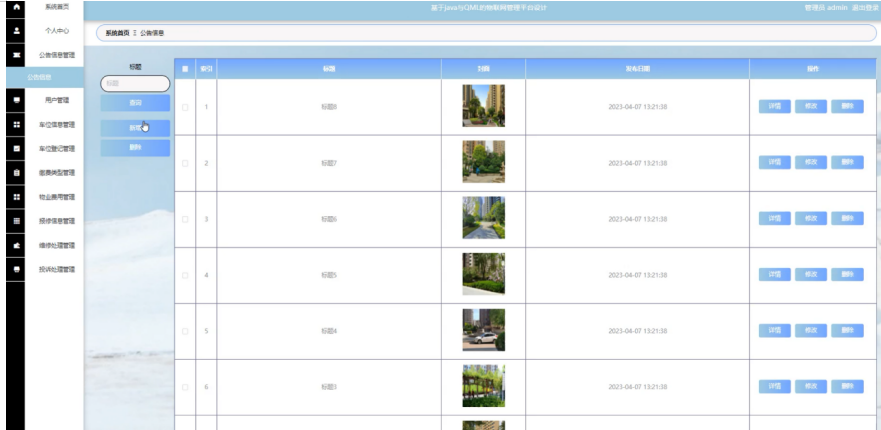Click the 发布日期 column header
Viewport: 881px width, 430px height.
(638, 69)
